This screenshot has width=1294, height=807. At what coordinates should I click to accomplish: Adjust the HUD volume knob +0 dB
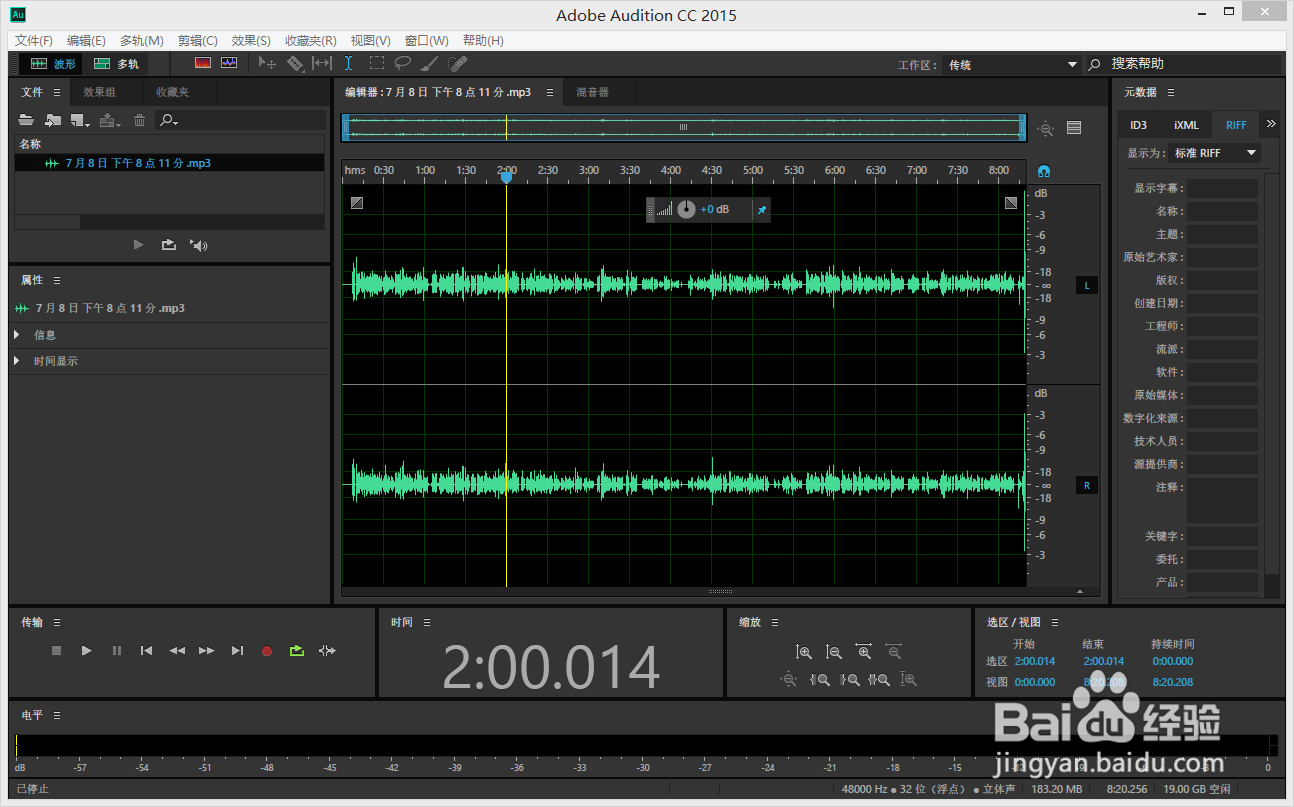[x=686, y=209]
